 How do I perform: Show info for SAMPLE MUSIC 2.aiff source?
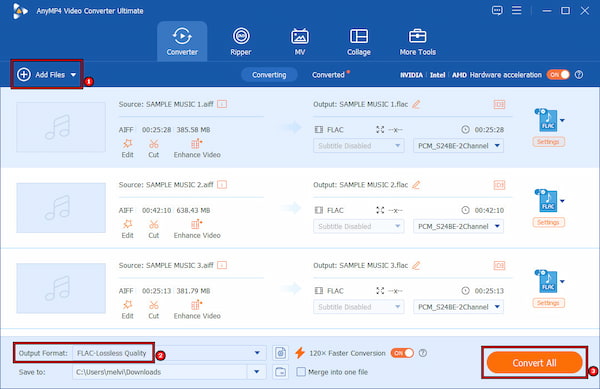tap(222, 185)
